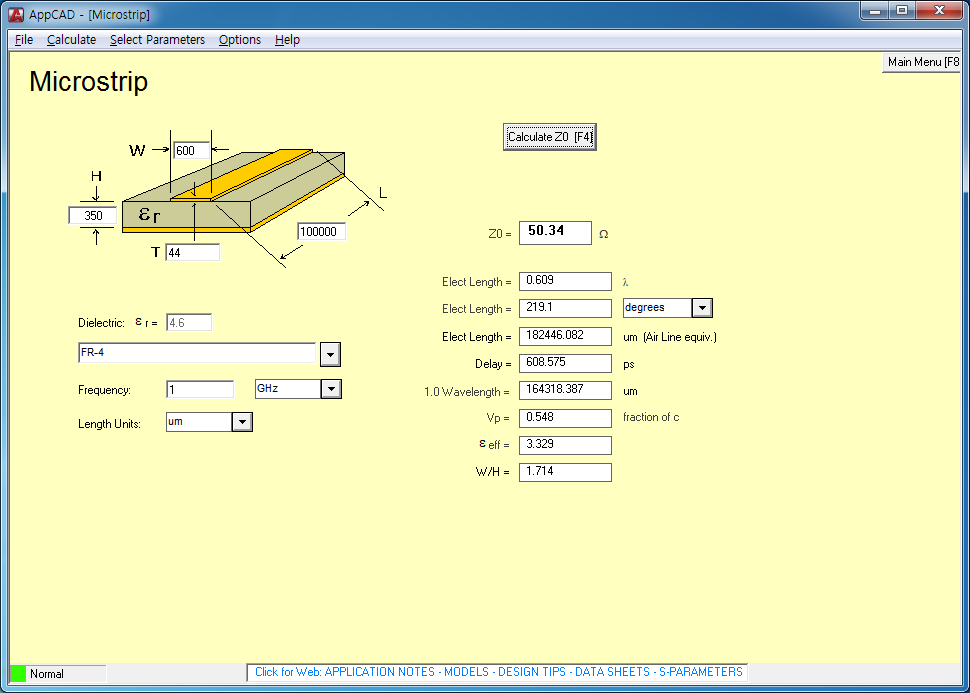
Task: Open the Select Parameters menu
Action: coord(157,40)
